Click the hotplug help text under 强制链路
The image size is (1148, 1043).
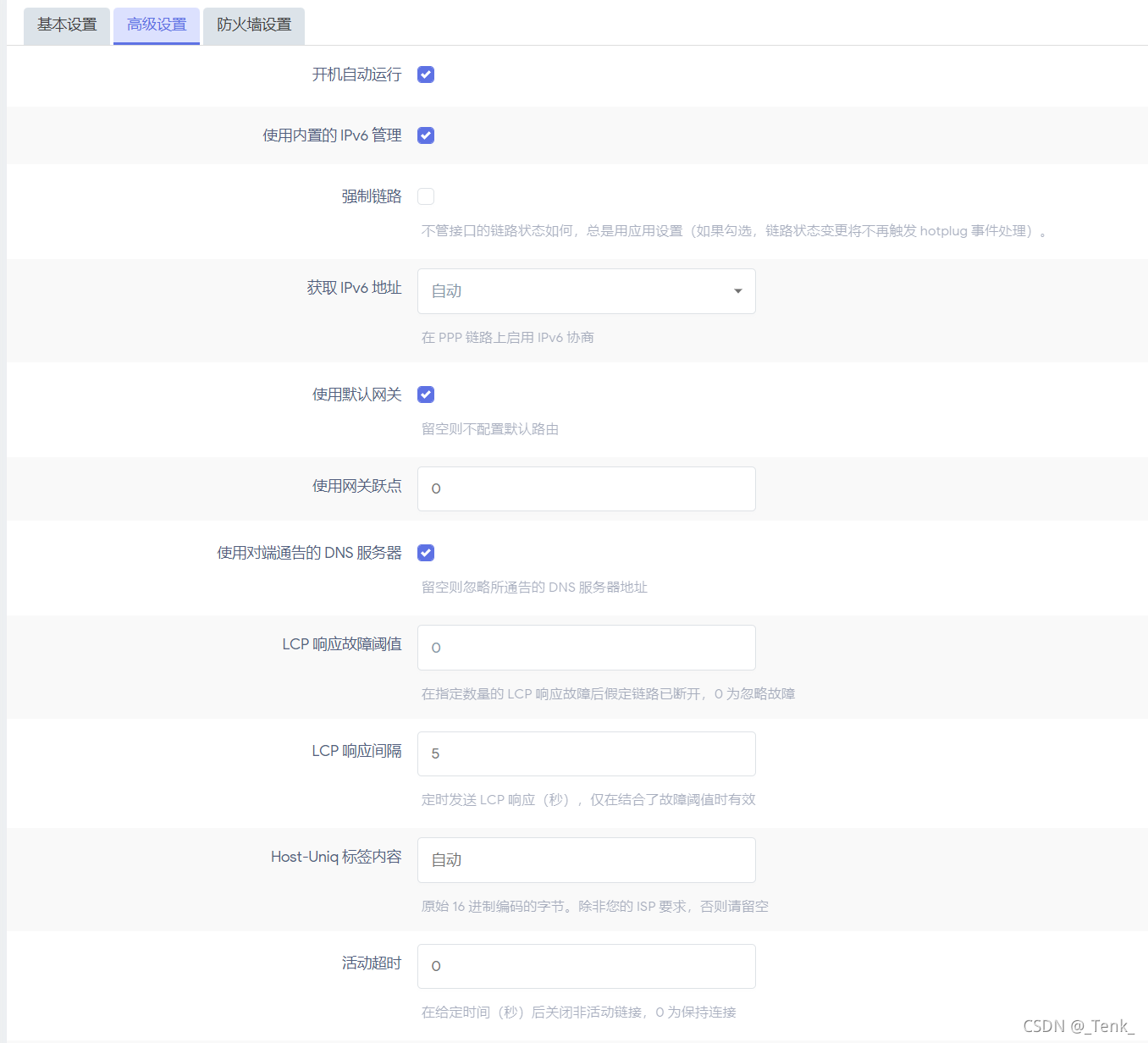coord(733,231)
